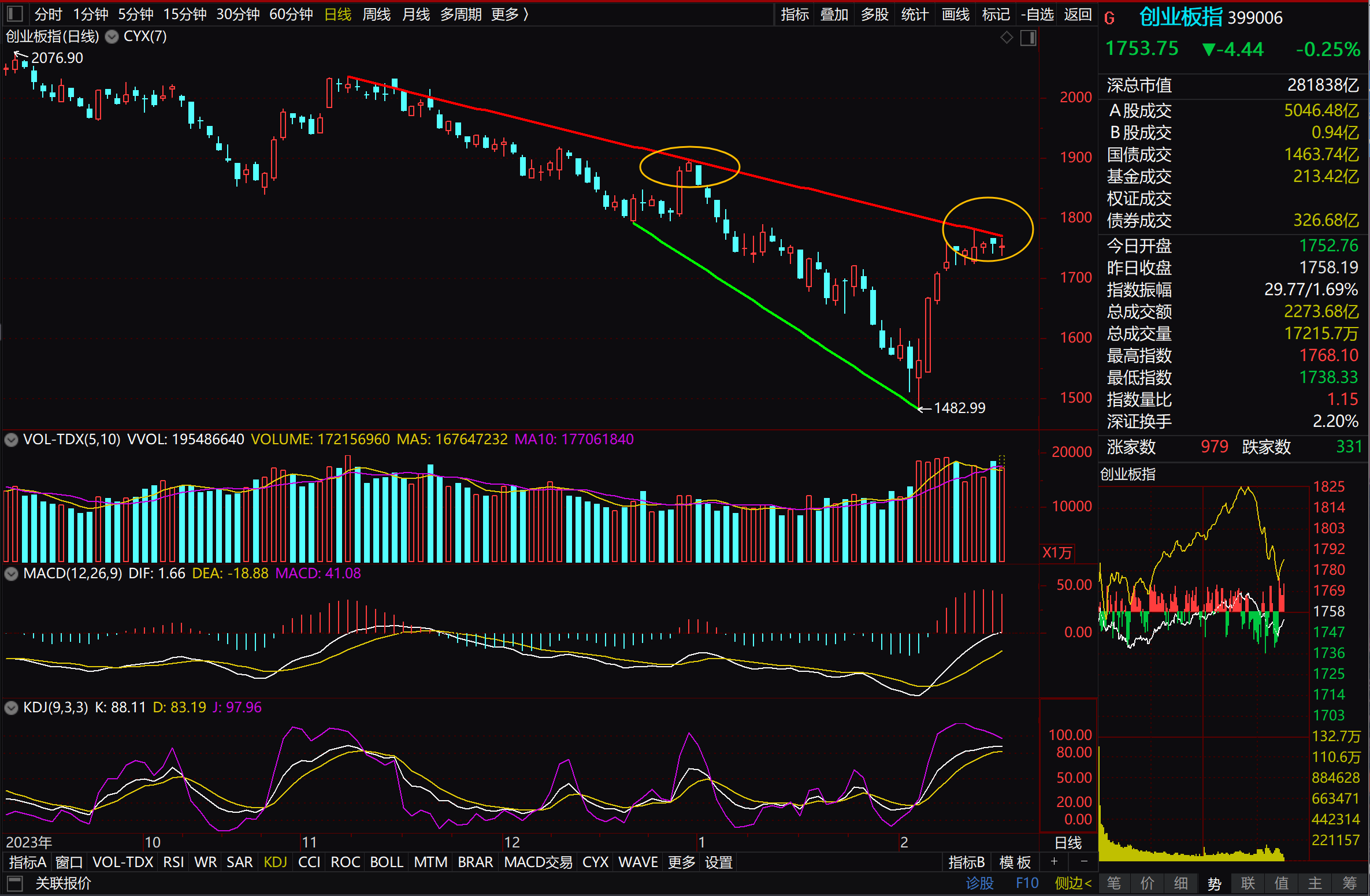Click the 画线 drawing tools button
Viewport: 1370px width, 896px height.
[955, 14]
